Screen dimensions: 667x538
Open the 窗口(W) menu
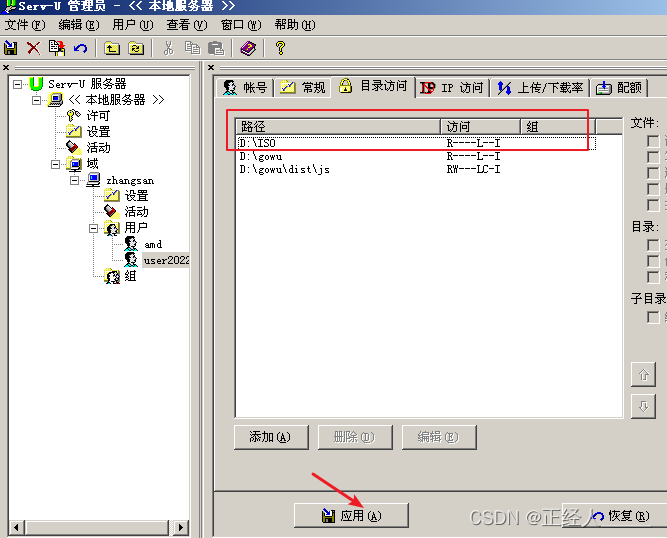pyautogui.click(x=241, y=25)
